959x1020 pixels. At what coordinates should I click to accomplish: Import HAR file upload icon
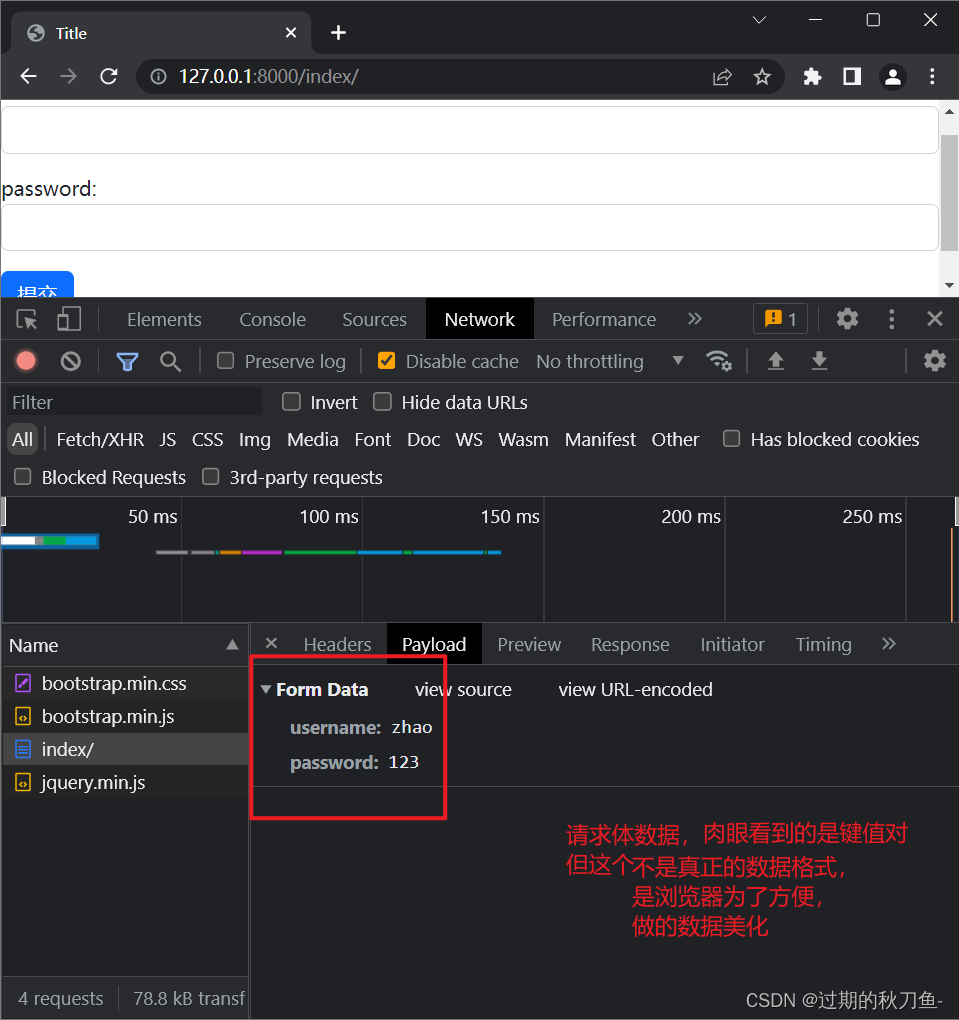776,360
